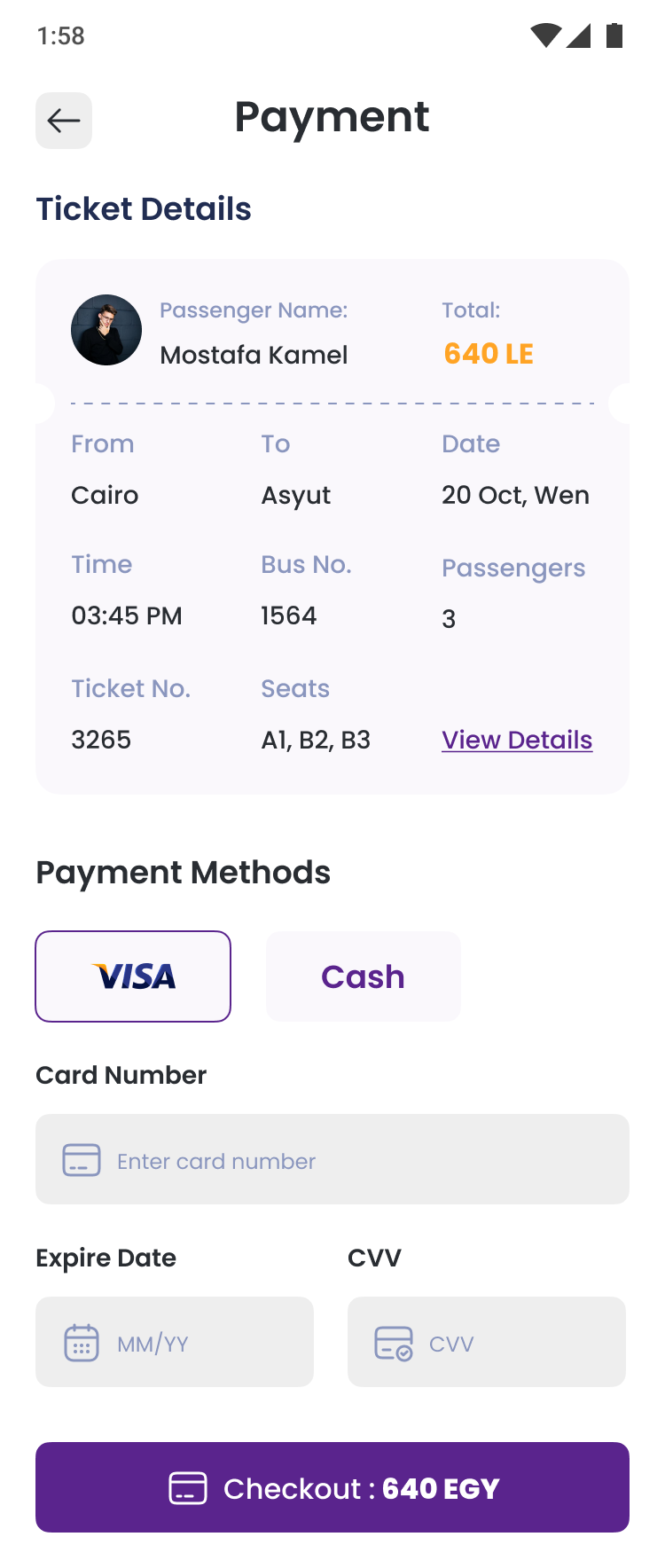Click the calendar icon in Expire Date

click(82, 1343)
